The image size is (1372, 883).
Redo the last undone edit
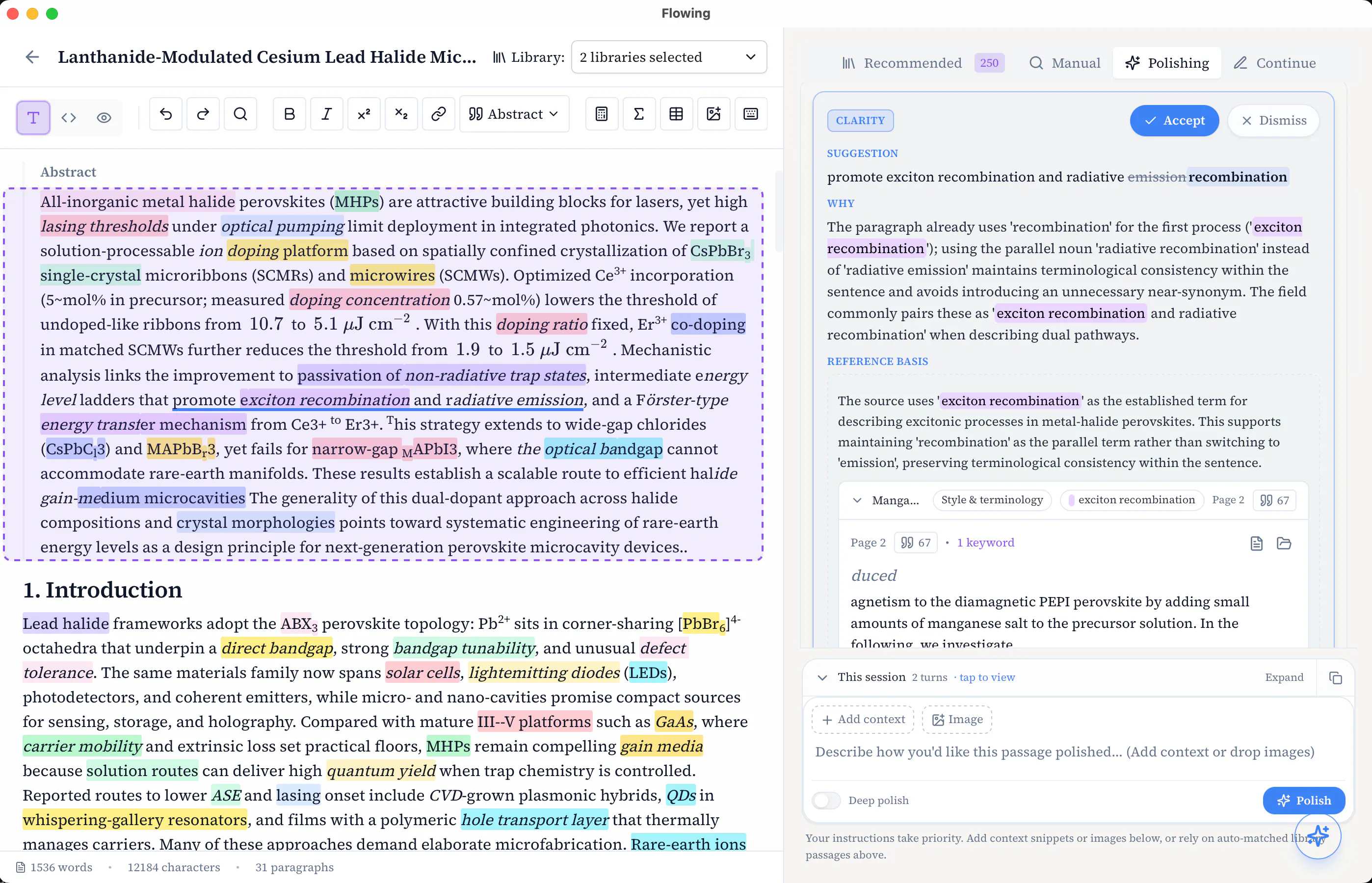[x=203, y=114]
